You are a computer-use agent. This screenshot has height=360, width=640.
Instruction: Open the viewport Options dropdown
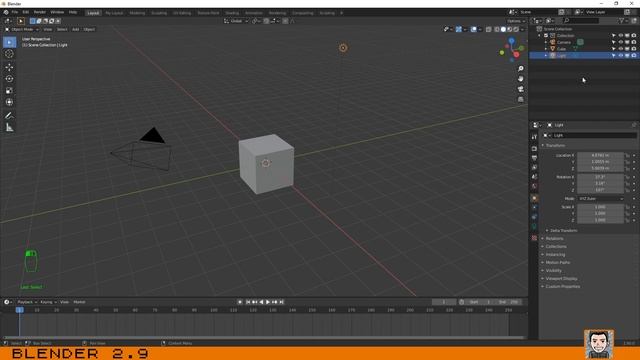pyautogui.click(x=516, y=21)
